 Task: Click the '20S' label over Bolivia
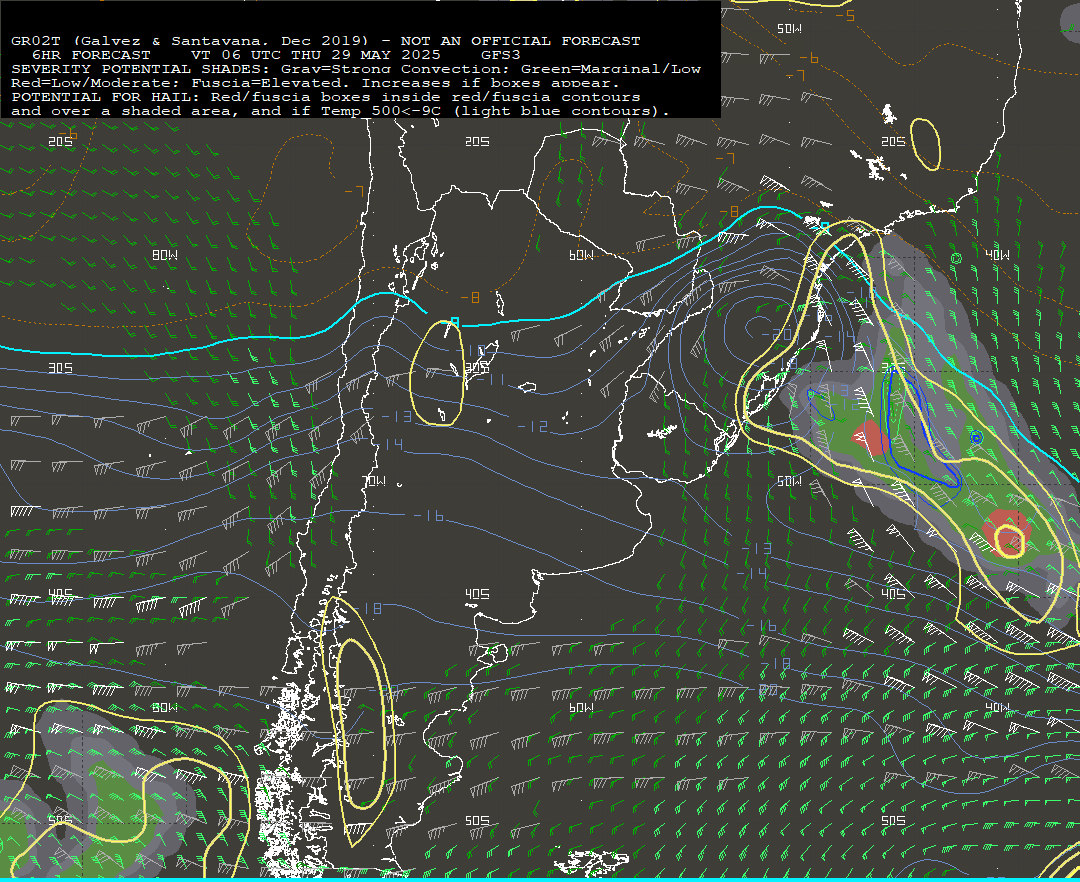tap(477, 141)
